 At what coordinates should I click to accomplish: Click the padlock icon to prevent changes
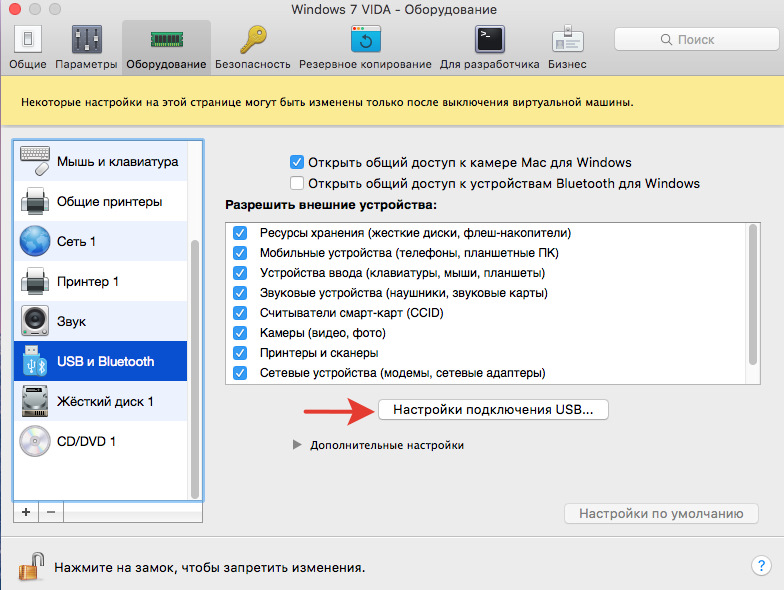tap(31, 567)
